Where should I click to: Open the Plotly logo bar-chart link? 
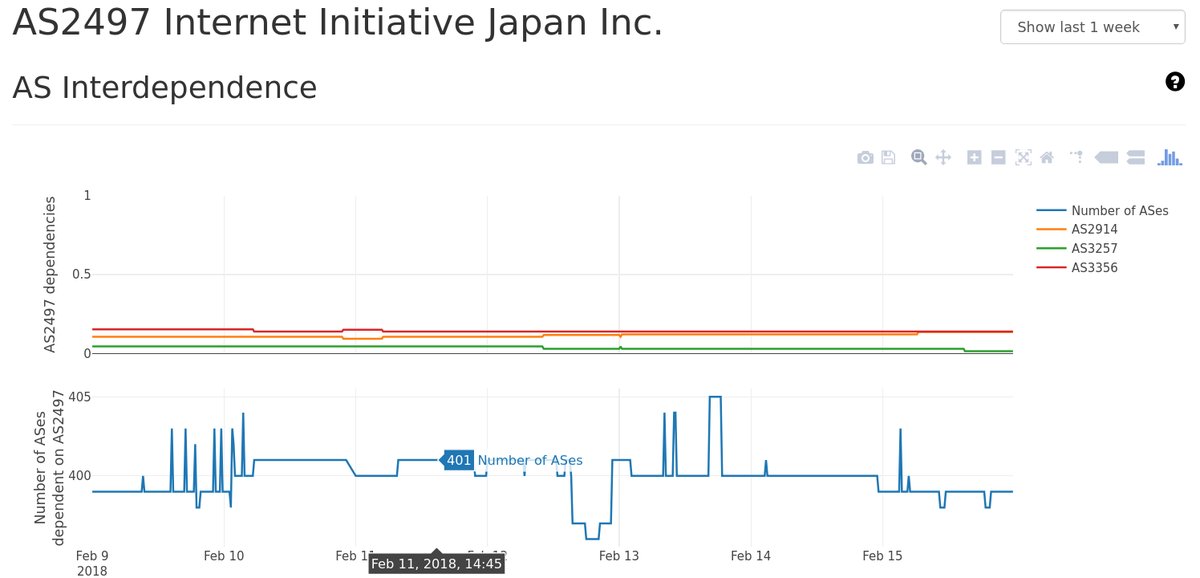[1169, 157]
